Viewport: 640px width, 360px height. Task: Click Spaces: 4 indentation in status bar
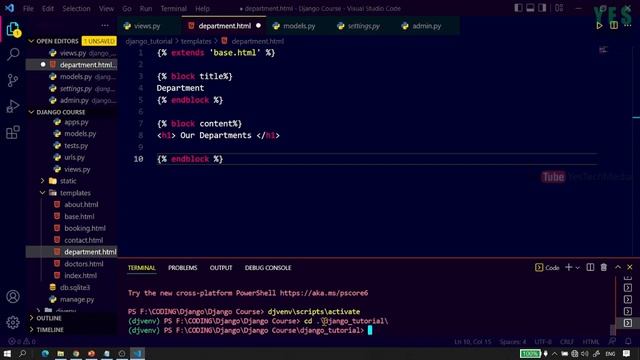(513, 342)
